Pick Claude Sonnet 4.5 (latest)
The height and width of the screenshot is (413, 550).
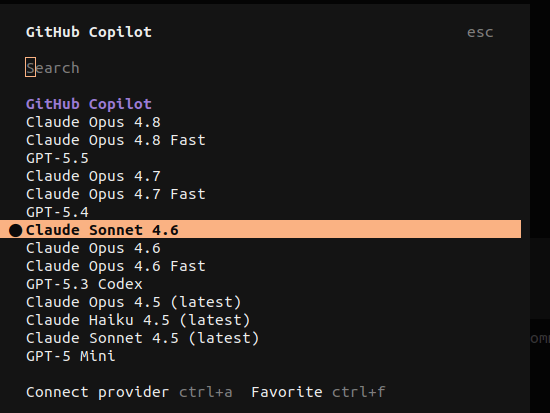coord(142,338)
